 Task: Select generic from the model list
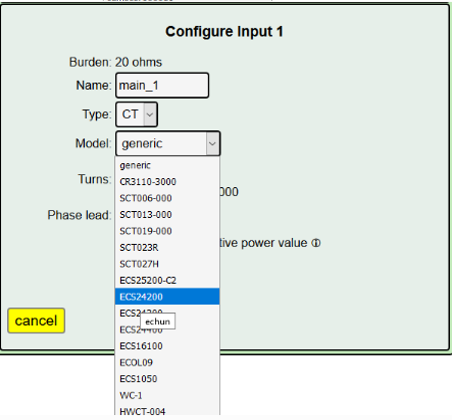(167, 165)
